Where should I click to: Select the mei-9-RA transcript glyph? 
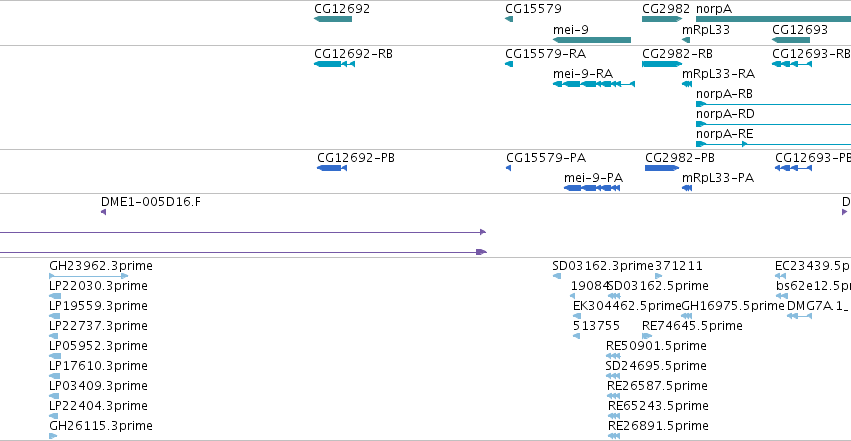click(x=594, y=84)
